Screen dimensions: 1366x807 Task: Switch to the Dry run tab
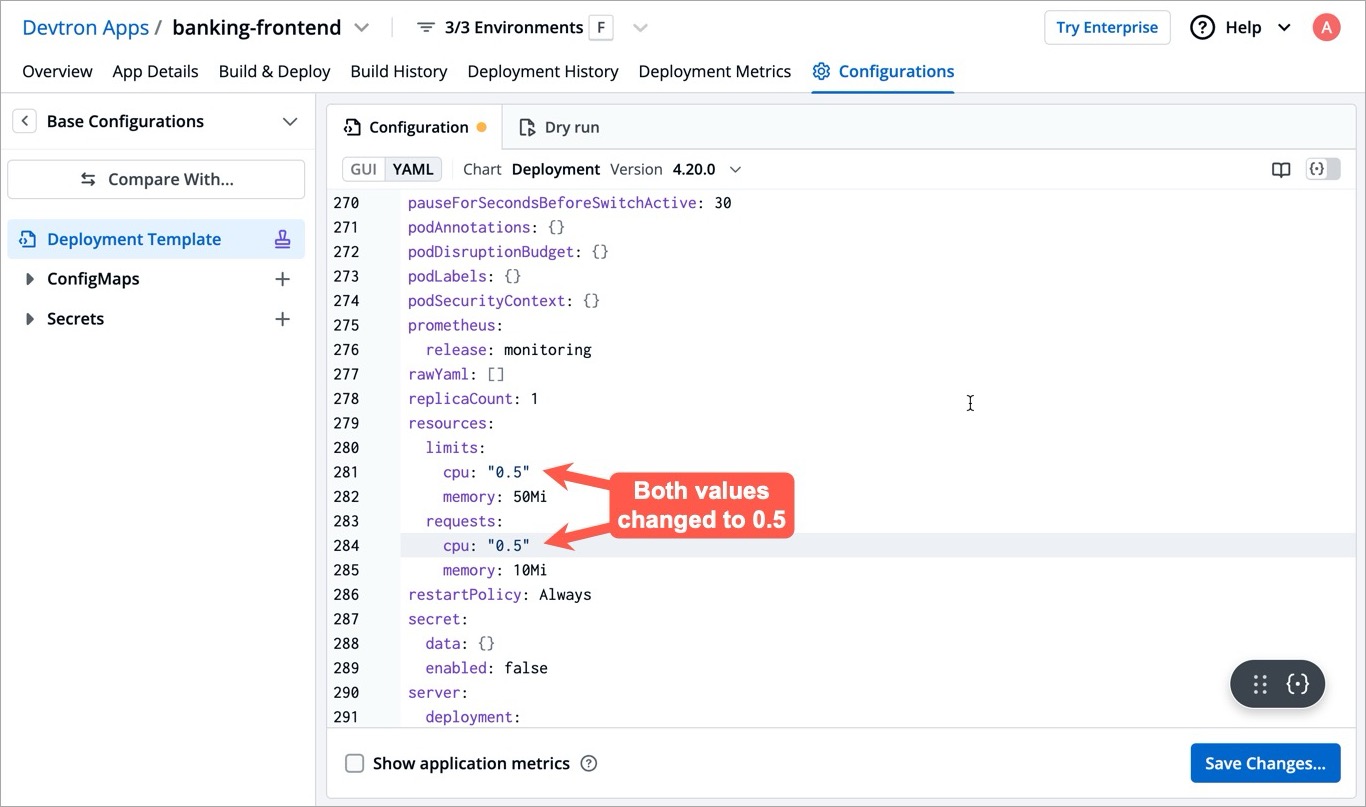pos(559,127)
